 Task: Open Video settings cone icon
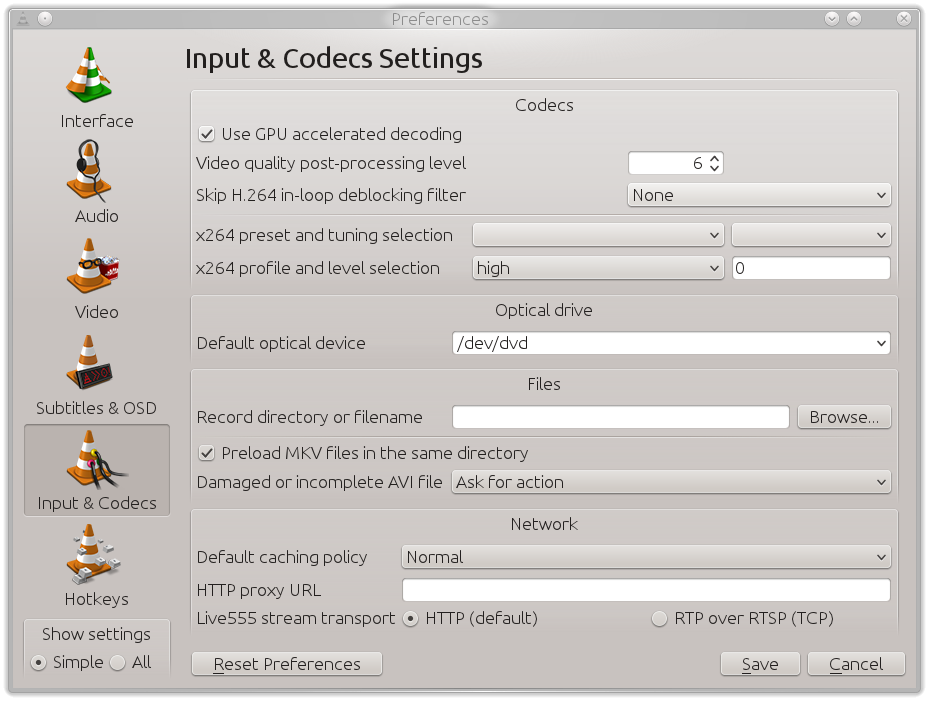92,266
